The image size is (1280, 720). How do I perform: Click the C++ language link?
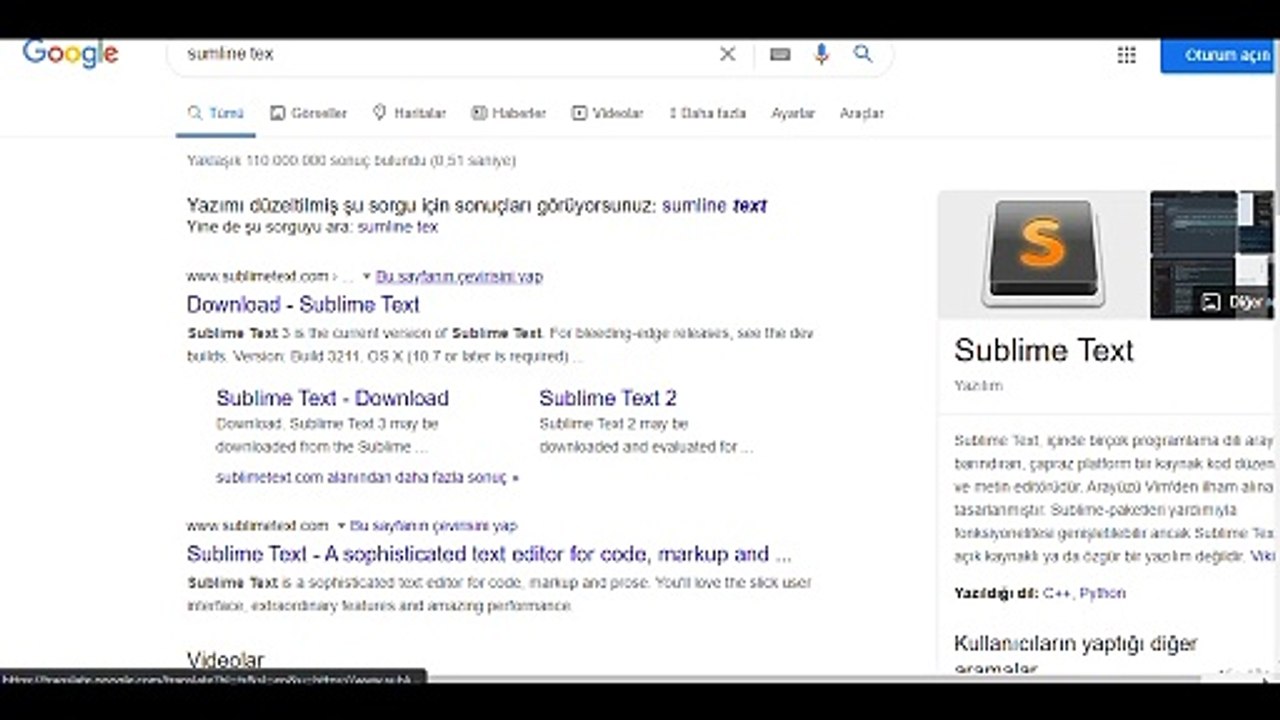[x=1056, y=593]
